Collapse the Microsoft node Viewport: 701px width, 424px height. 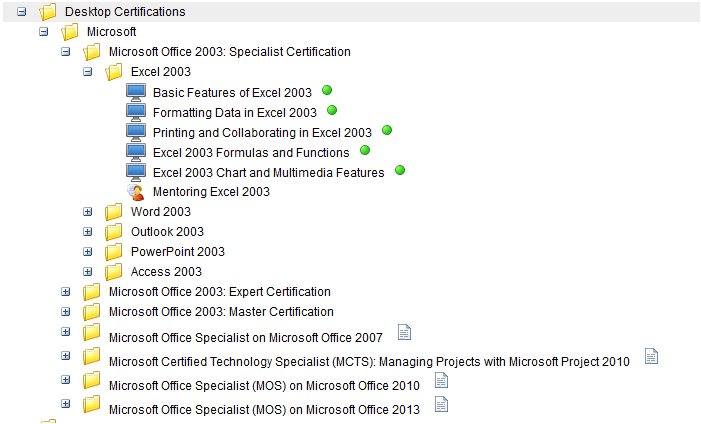click(43, 32)
